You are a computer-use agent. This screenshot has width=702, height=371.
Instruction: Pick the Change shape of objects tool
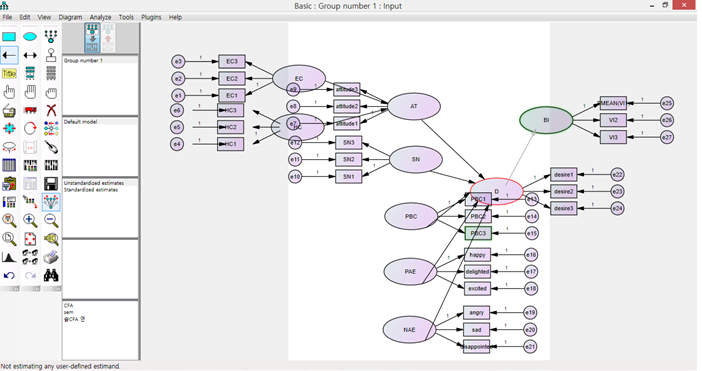[x=9, y=129]
